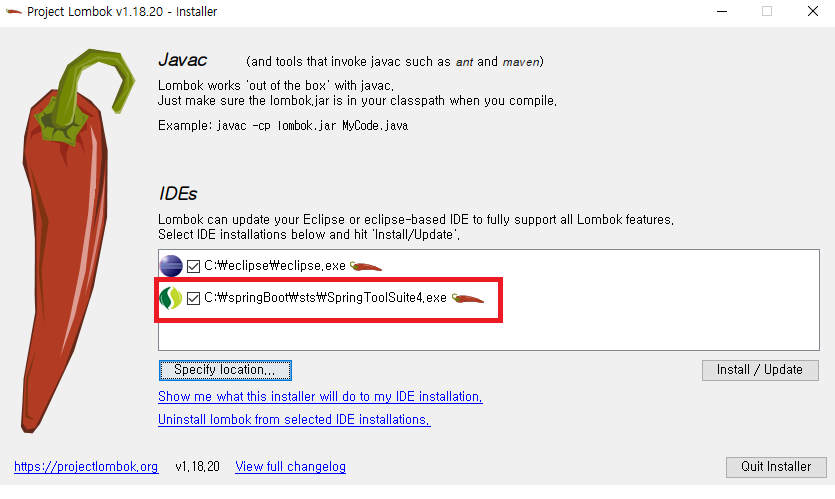The width and height of the screenshot is (835, 499).
Task: Click the Lombok pepper icon in the title bar
Action: [x=13, y=11]
